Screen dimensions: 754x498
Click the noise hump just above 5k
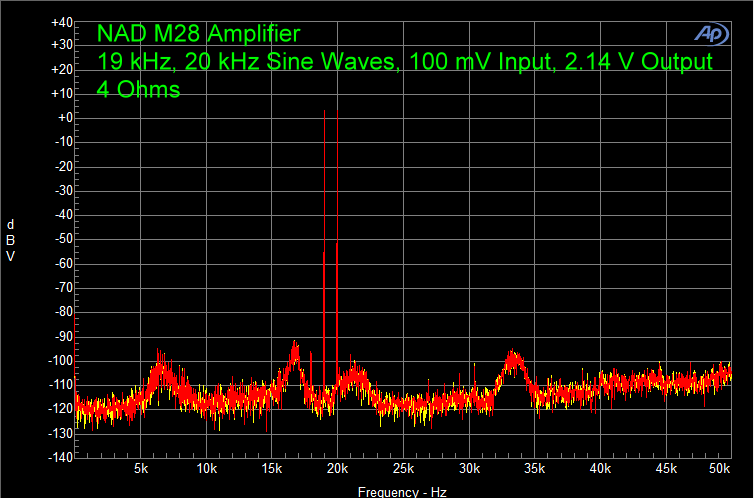[x=160, y=359]
